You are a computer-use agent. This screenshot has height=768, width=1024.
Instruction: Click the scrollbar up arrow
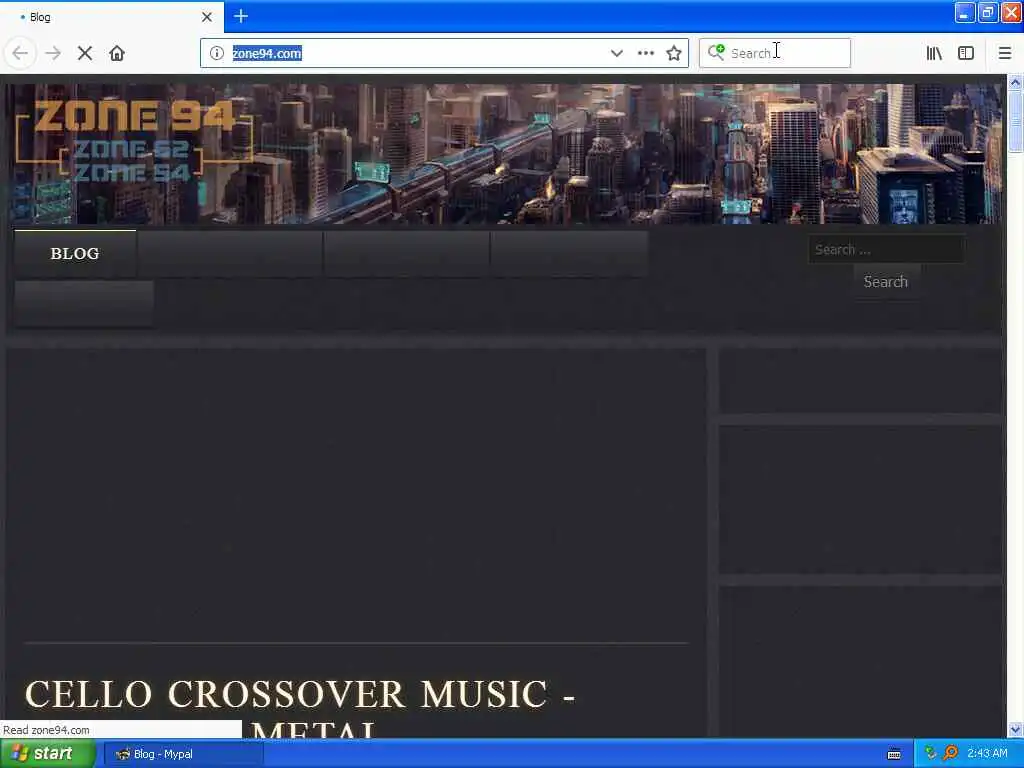(1015, 83)
